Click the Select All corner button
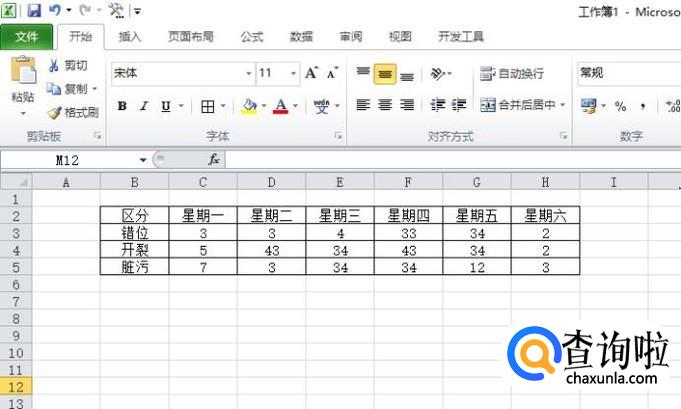The image size is (681, 409). (16, 182)
